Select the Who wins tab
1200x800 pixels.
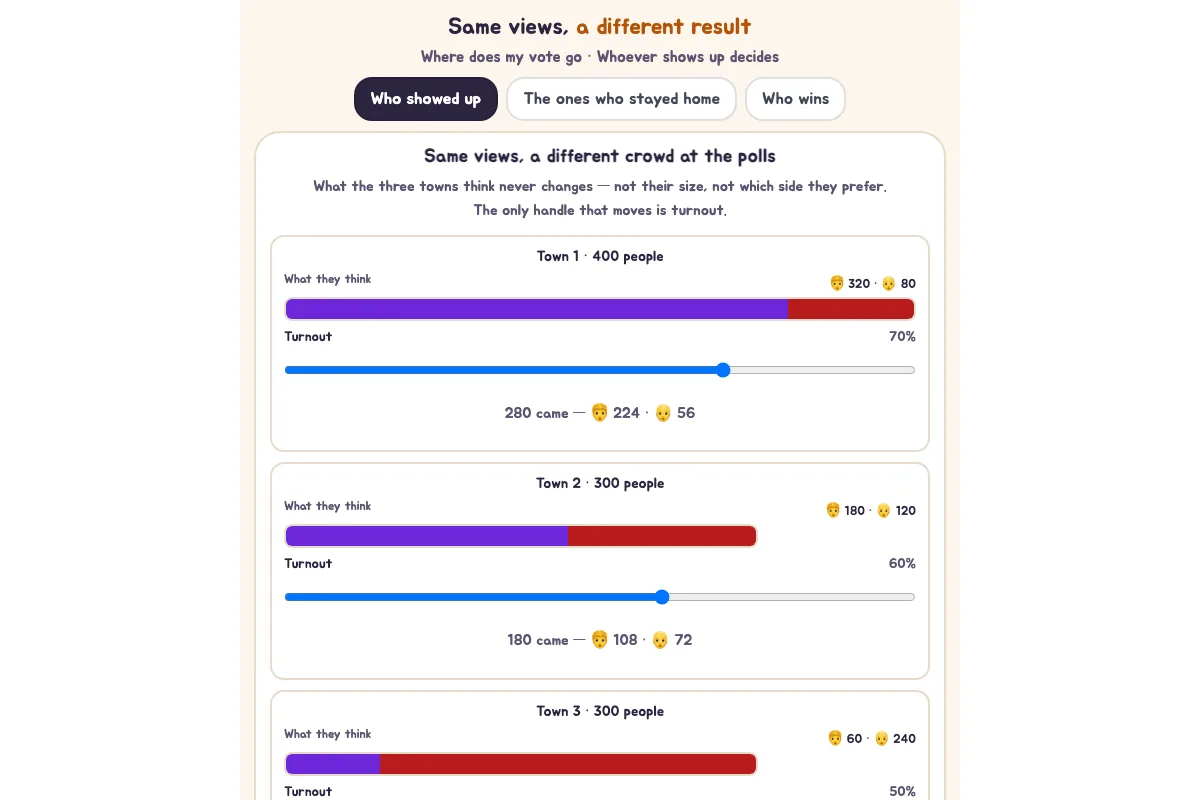click(x=795, y=99)
